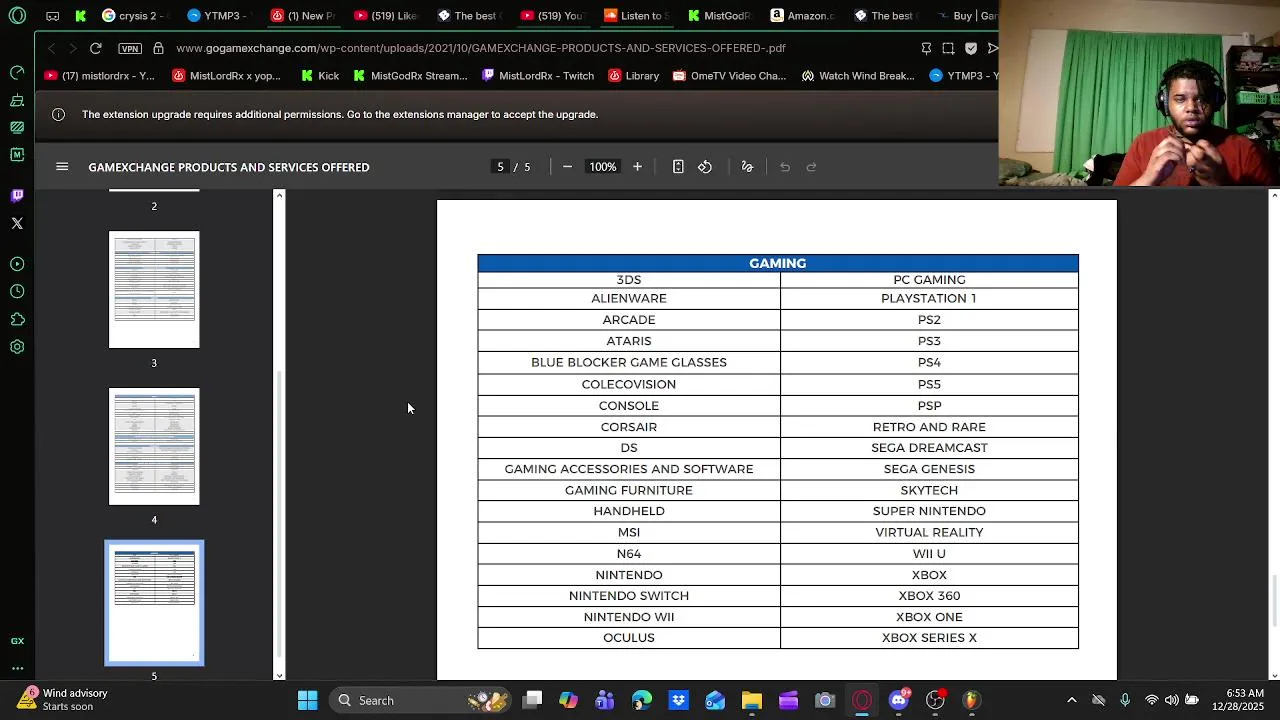Toggle the VPN badge in address bar

tap(129, 48)
